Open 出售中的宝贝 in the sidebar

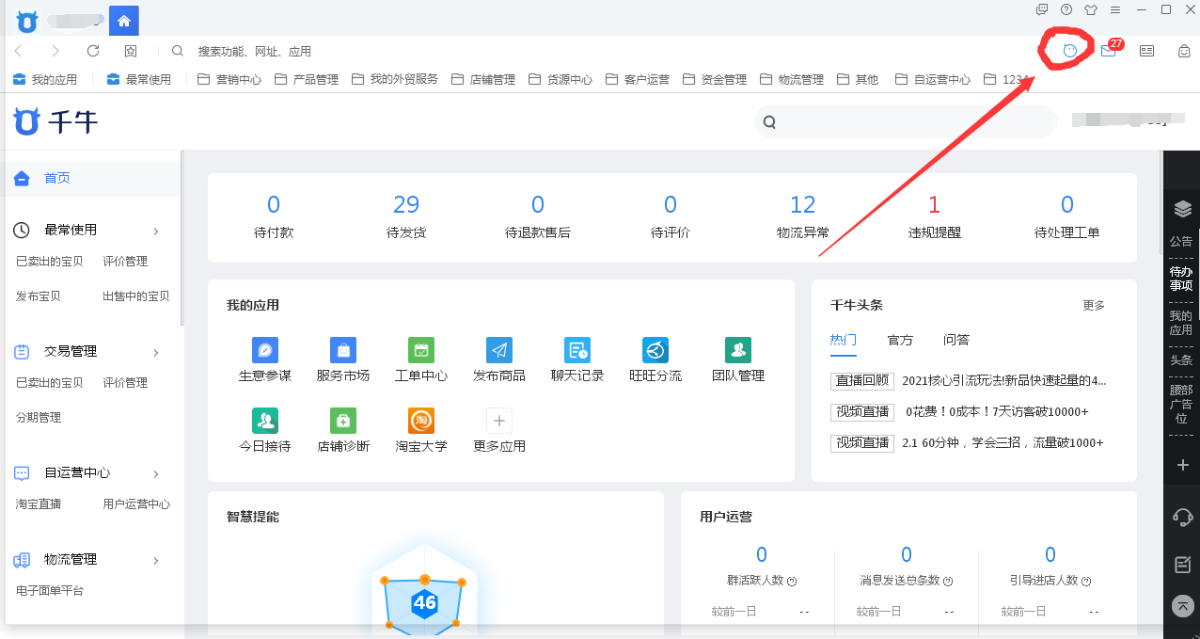136,296
